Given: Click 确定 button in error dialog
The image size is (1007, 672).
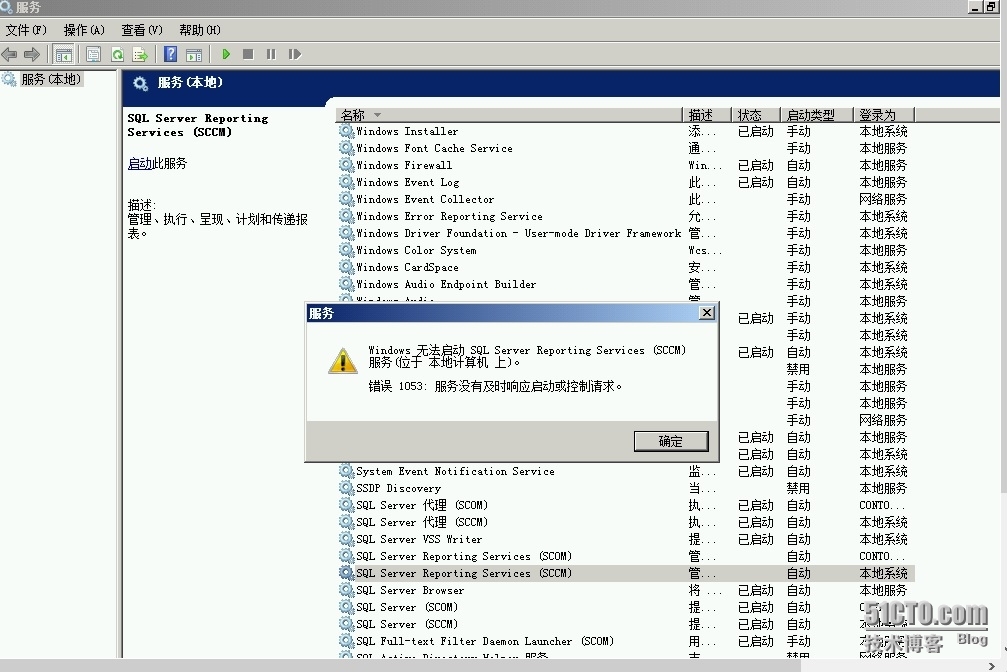Looking at the screenshot, I should click(671, 441).
